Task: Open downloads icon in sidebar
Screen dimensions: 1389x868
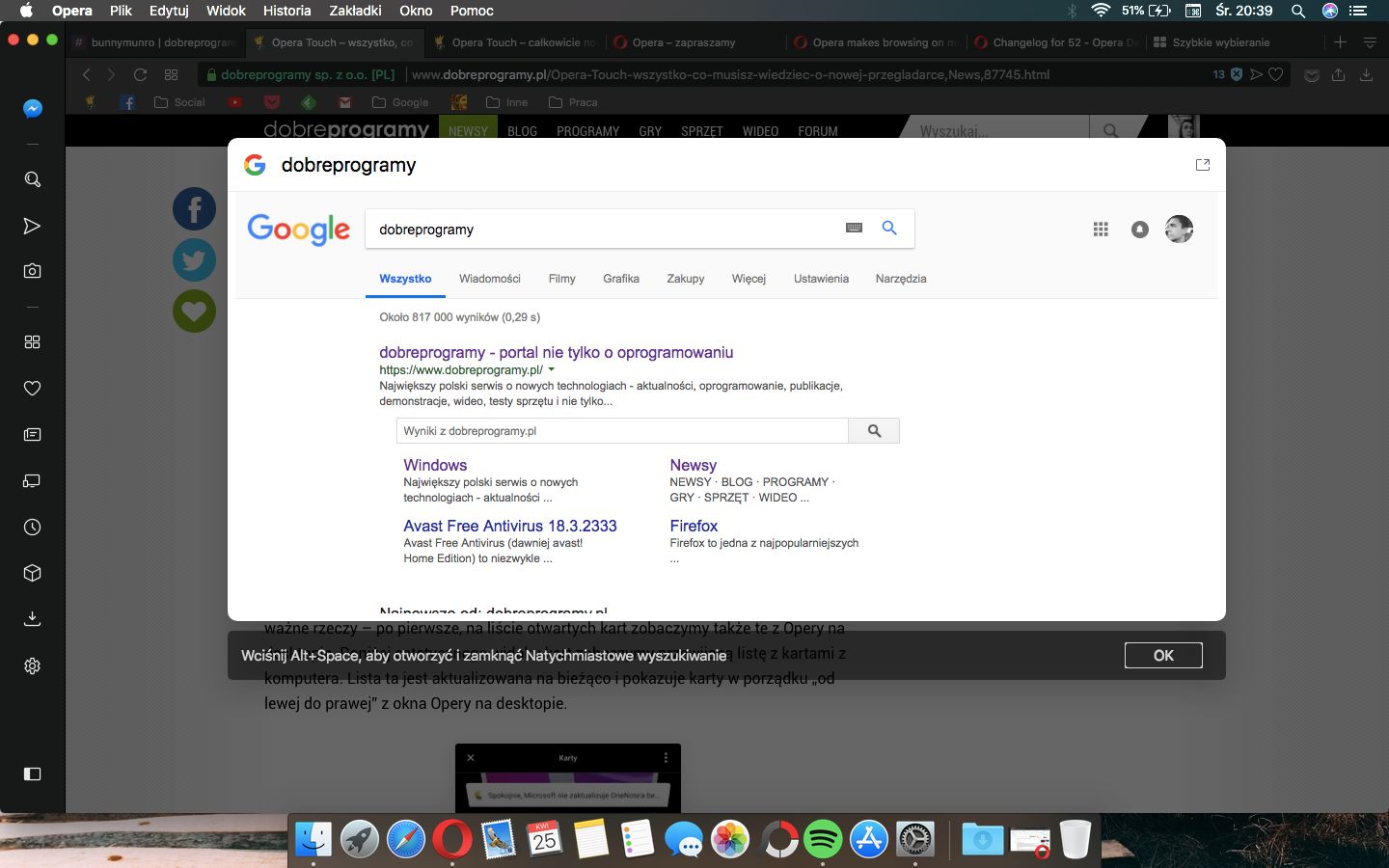Action: pyautogui.click(x=32, y=619)
